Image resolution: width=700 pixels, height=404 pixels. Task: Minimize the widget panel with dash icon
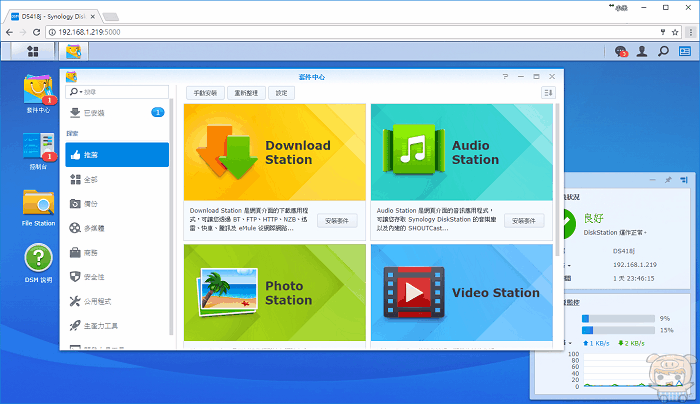653,180
